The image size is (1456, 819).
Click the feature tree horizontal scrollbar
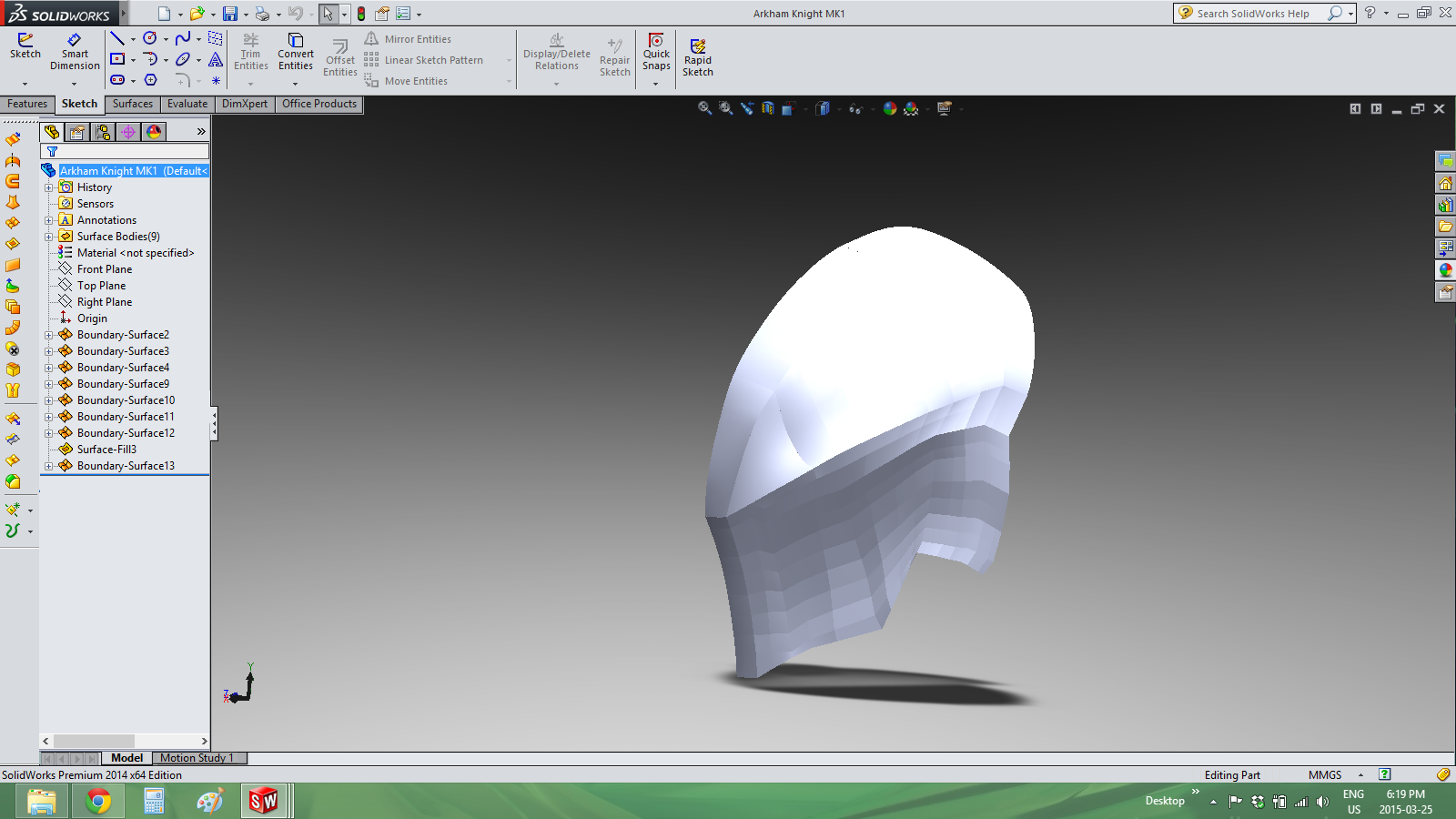click(125, 741)
